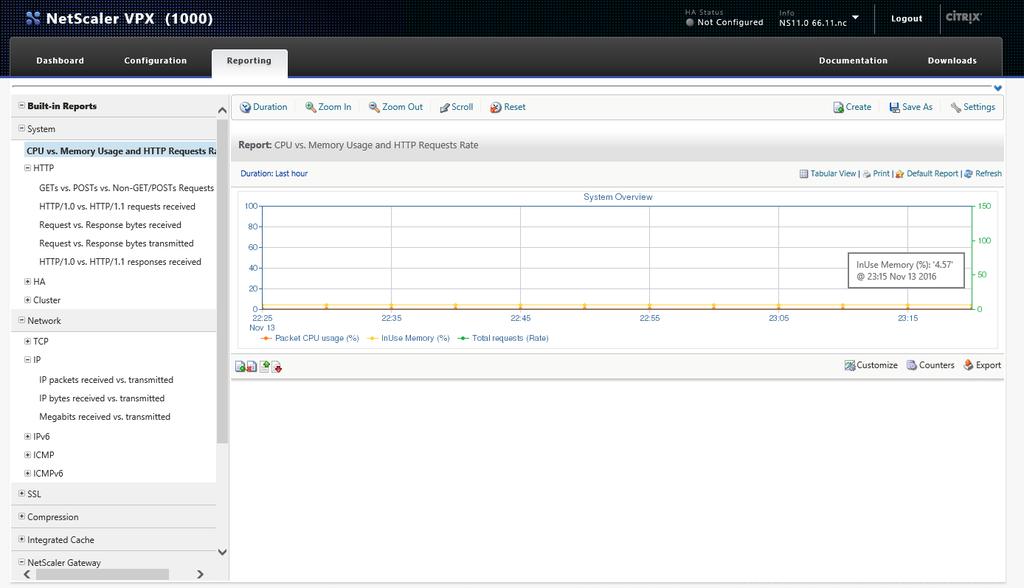The width and height of the screenshot is (1024, 588).
Task: Click the Create report icon
Action: point(838,107)
